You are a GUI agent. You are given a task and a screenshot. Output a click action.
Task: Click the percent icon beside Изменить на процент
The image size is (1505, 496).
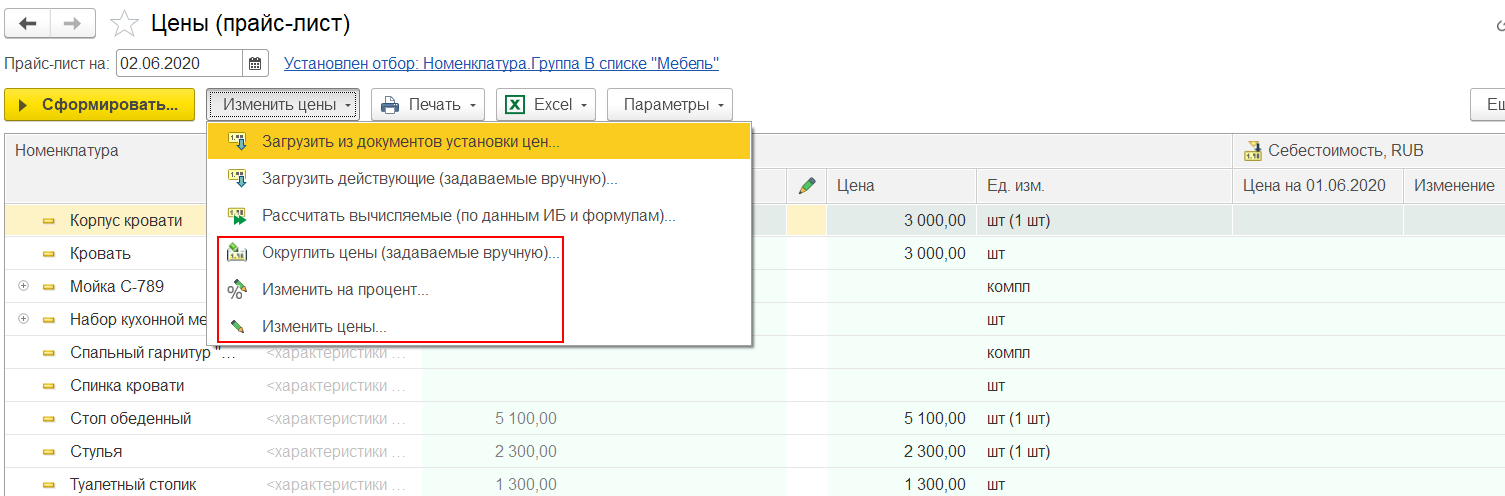coord(237,290)
